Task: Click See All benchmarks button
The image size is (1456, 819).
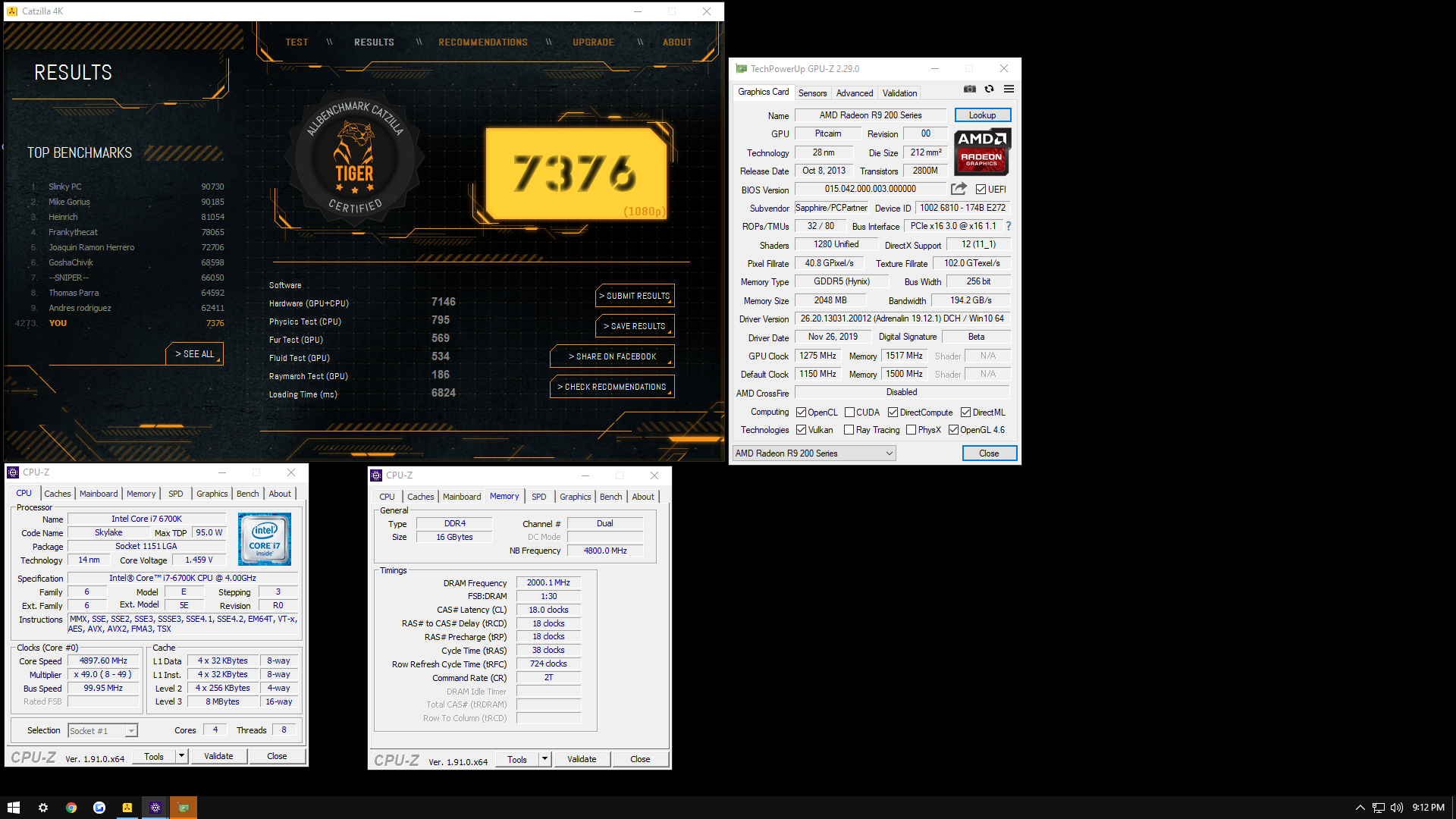Action: [x=194, y=354]
